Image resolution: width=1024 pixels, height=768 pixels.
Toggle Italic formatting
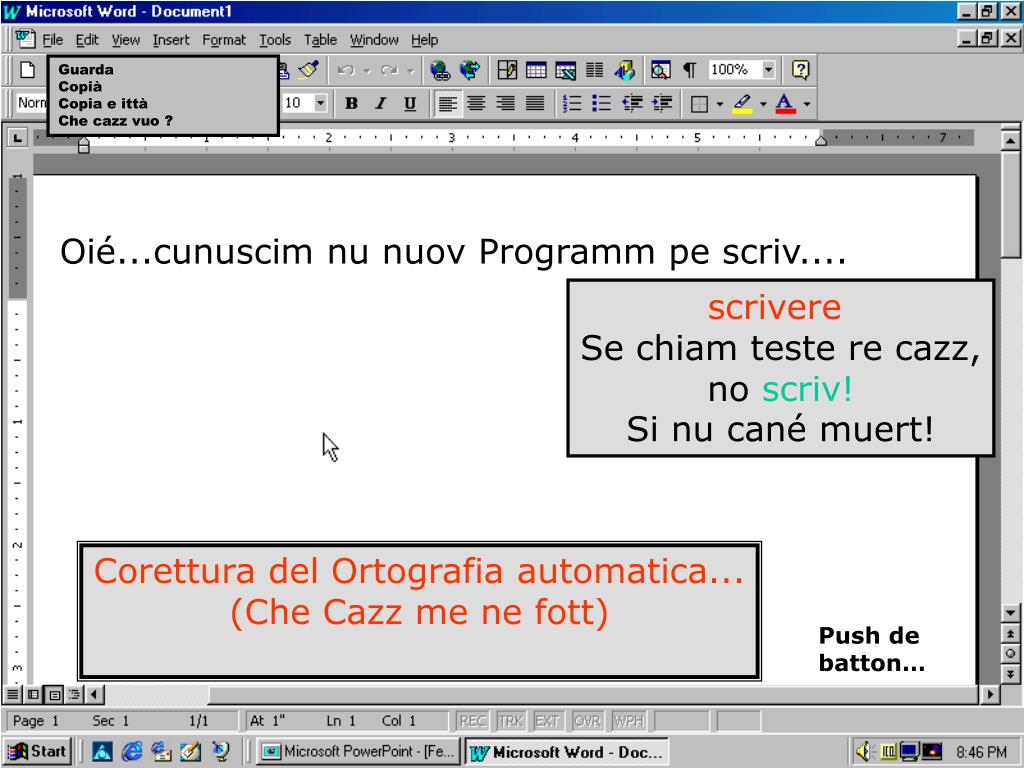(x=381, y=103)
